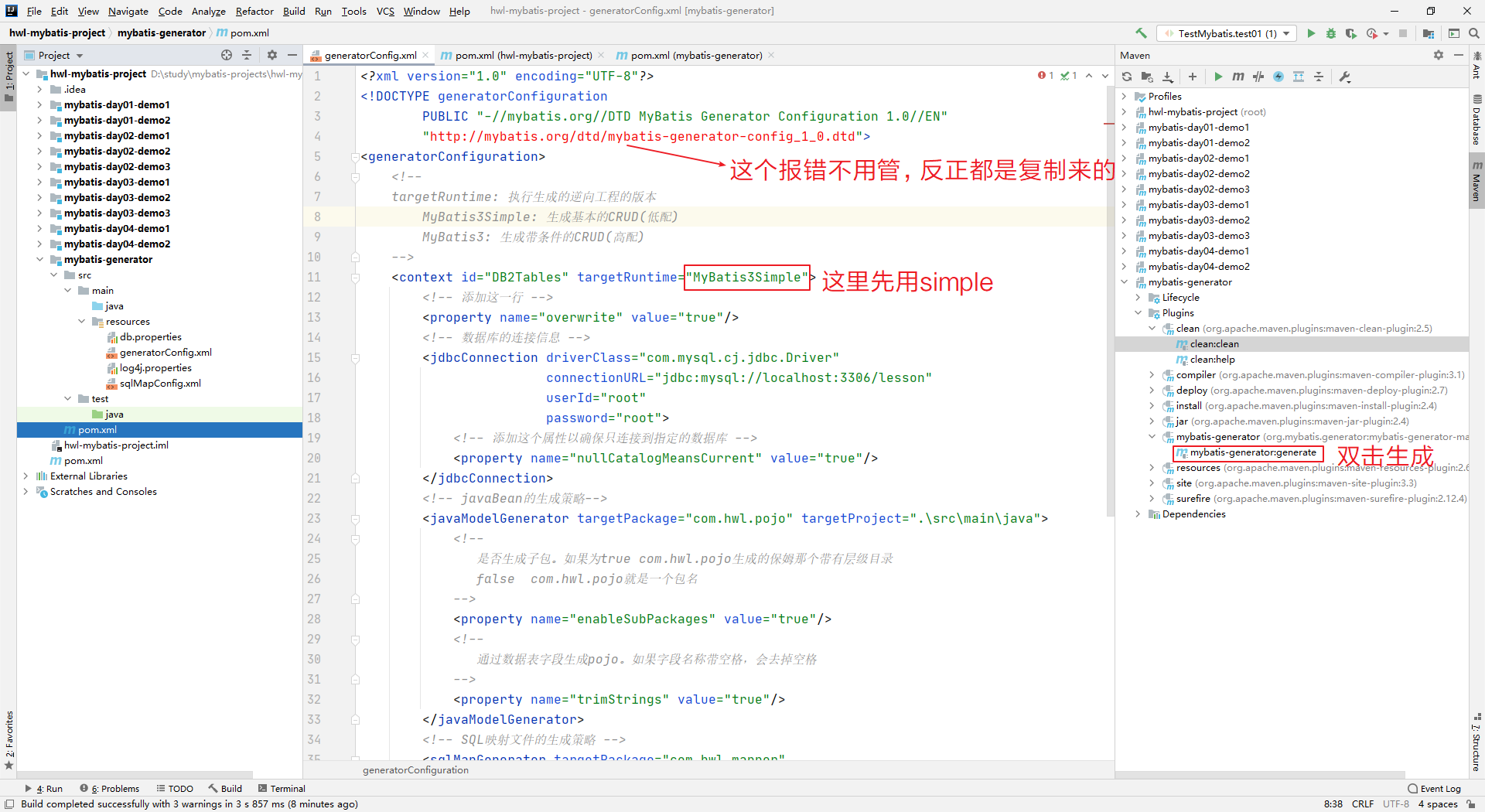
Task: Expand the compiler plugin in Maven panel
Action: (1152, 374)
